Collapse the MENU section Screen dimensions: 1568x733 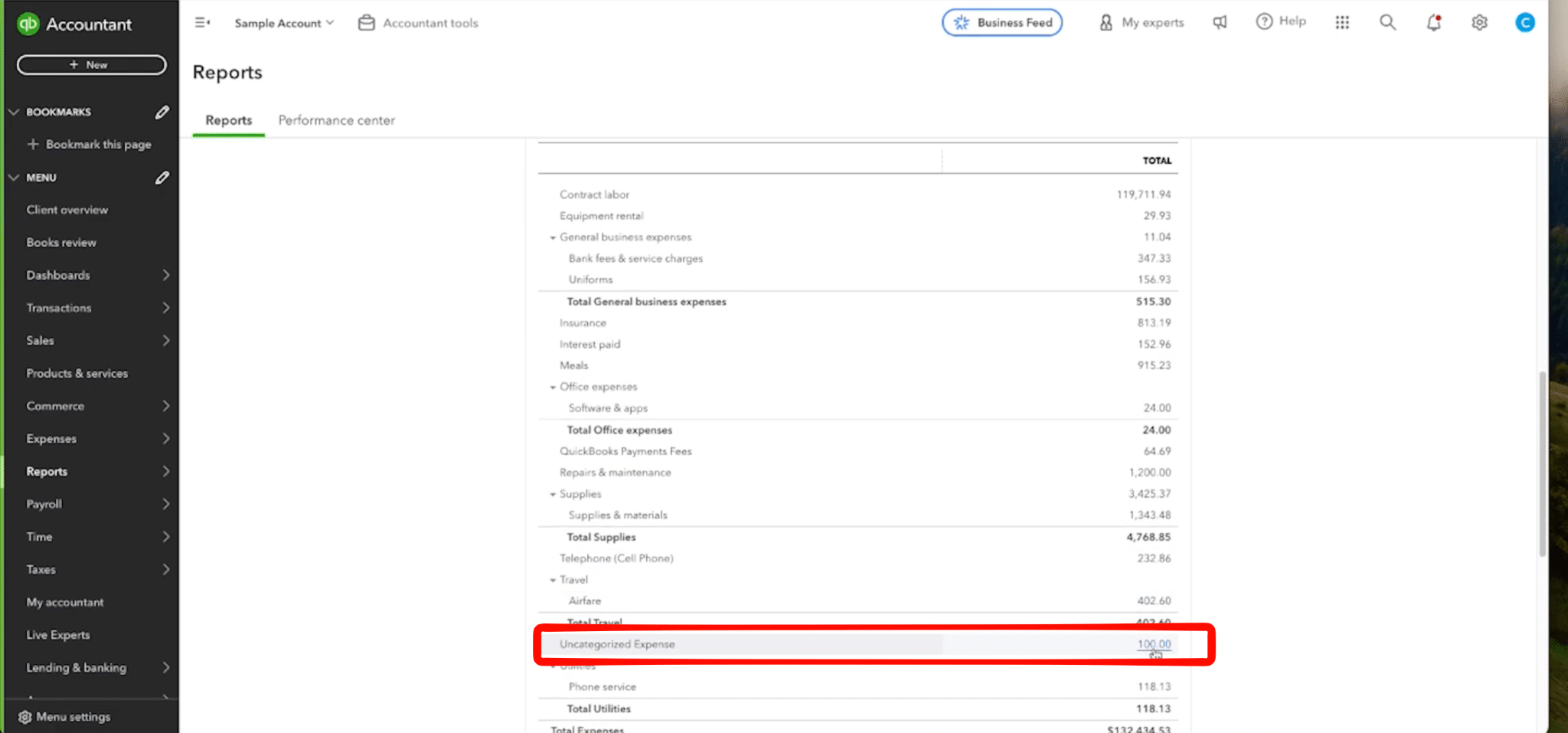click(14, 178)
